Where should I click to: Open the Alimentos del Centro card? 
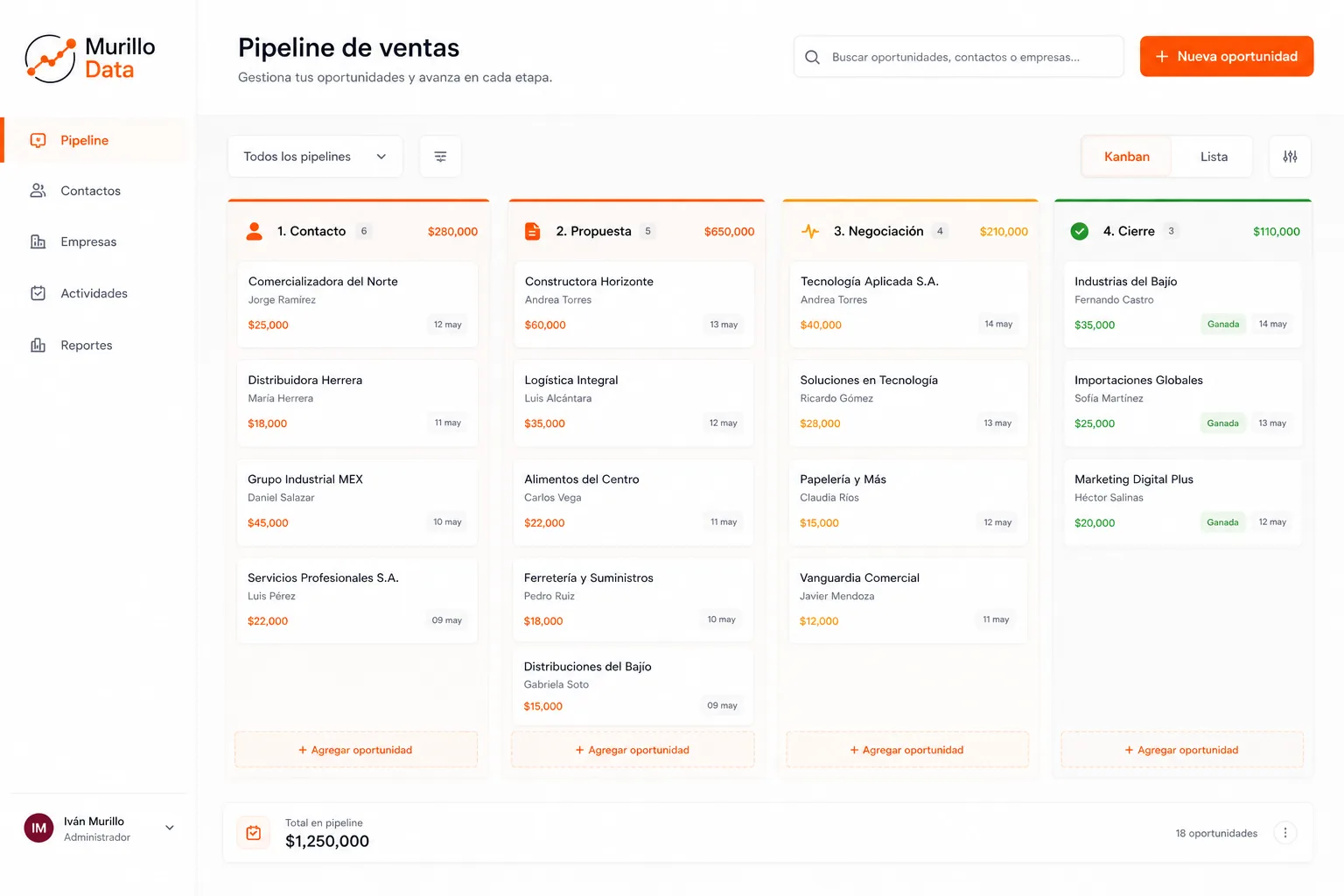[633, 501]
